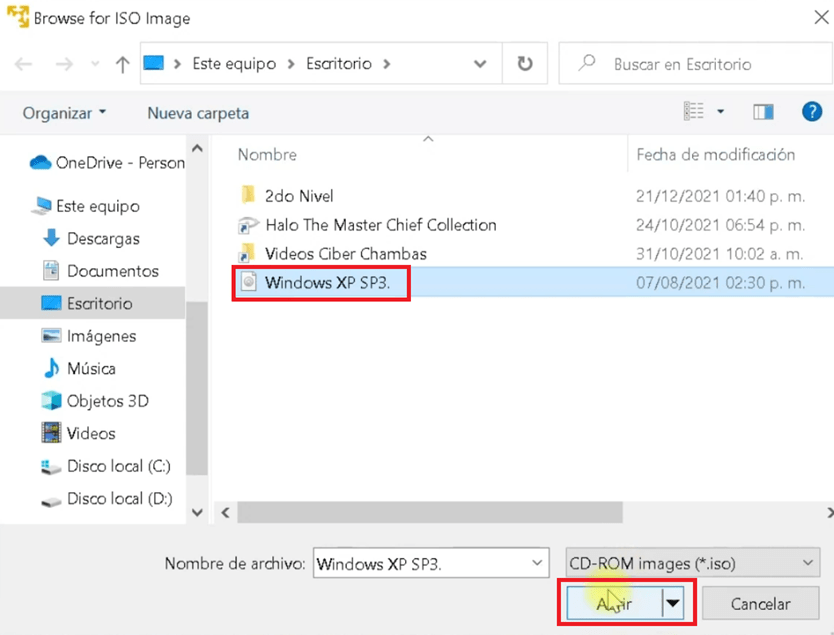Click the Música note icon

tap(51, 368)
